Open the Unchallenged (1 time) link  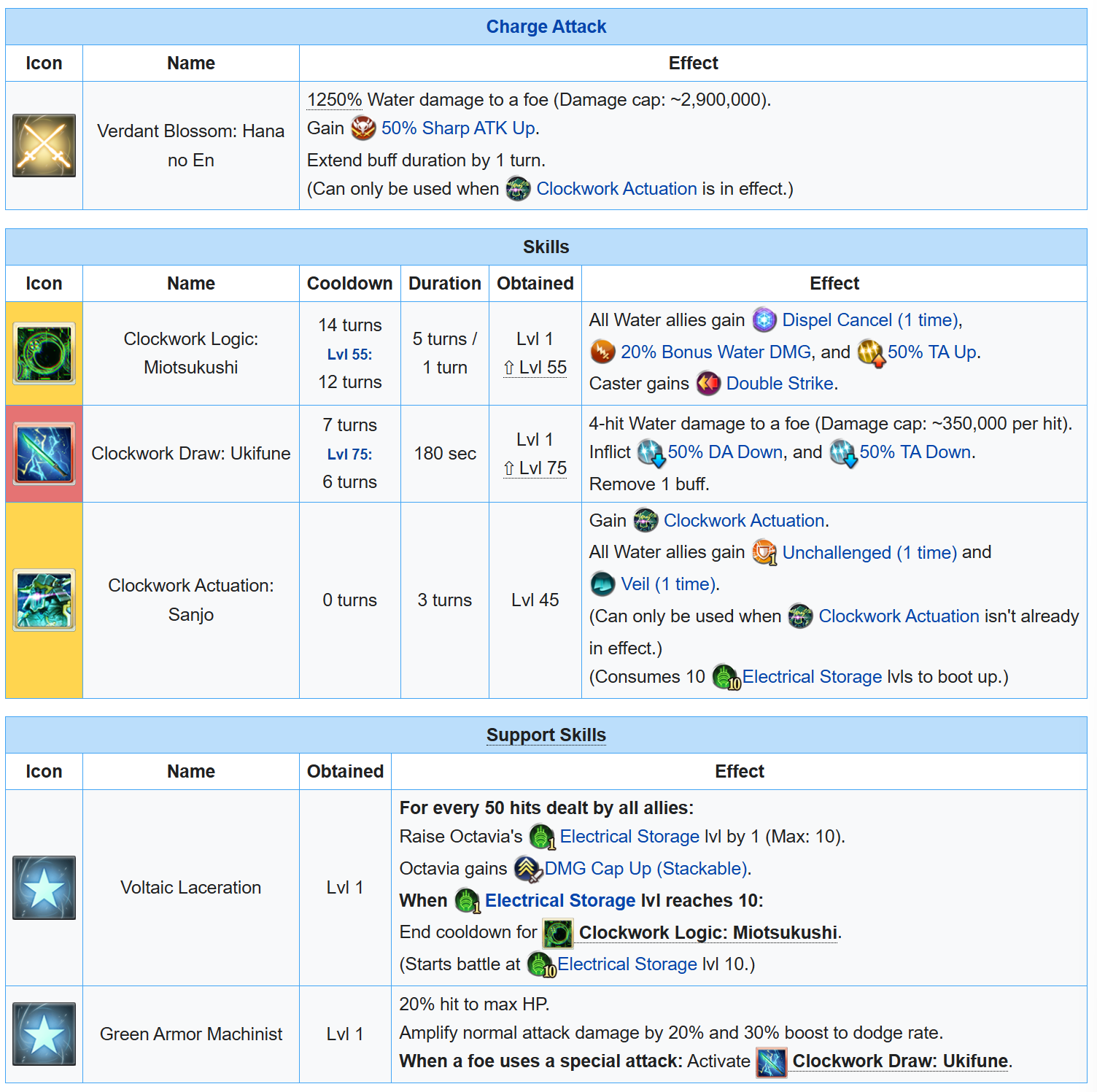coord(869,553)
